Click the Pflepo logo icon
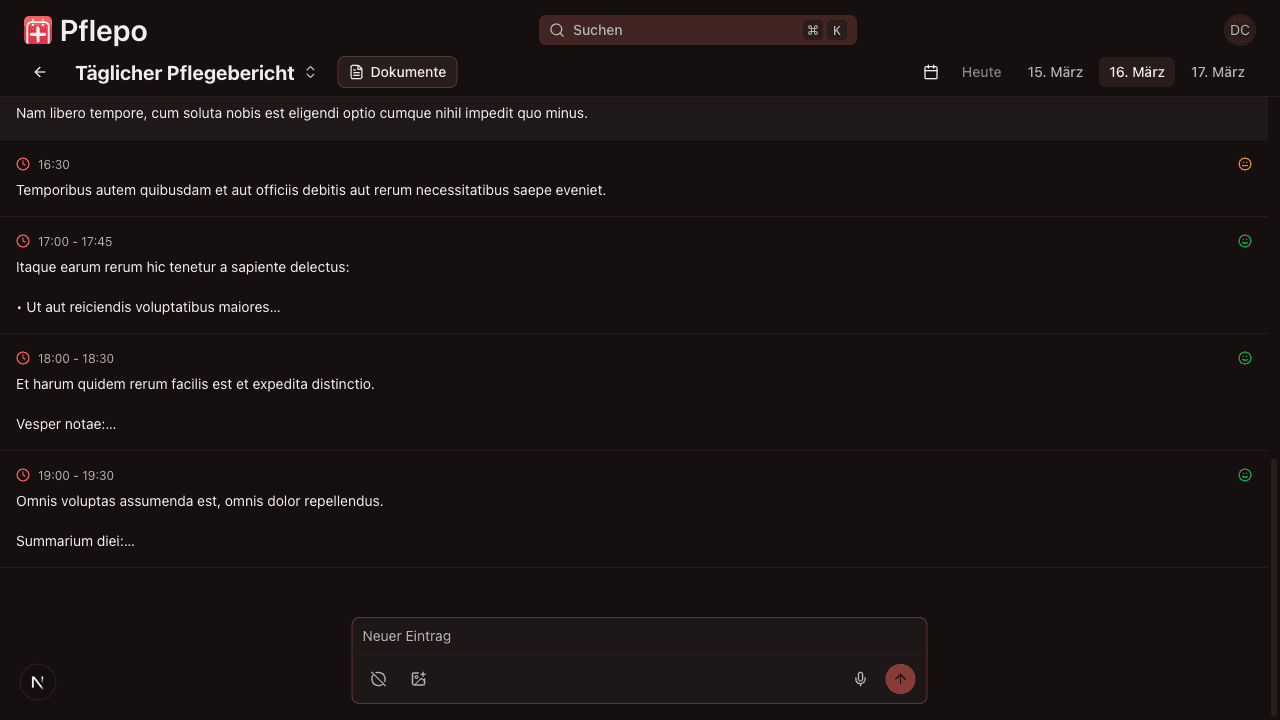 38,30
